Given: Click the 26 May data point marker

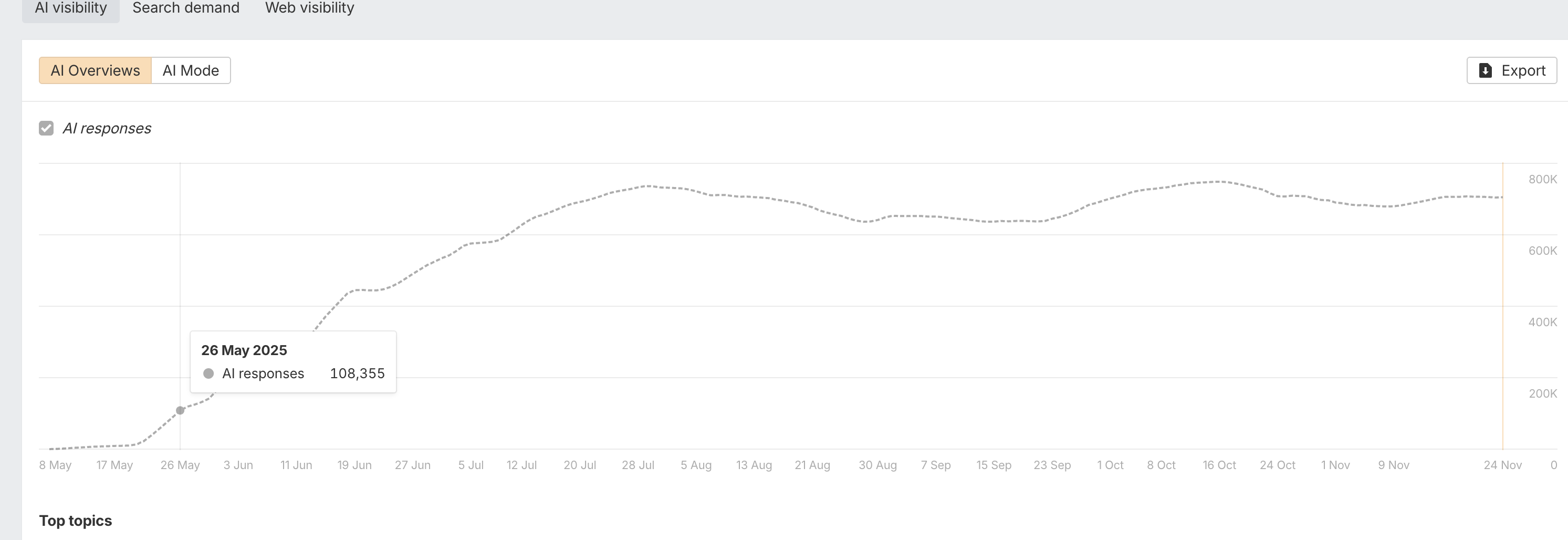Looking at the screenshot, I should tap(180, 410).
